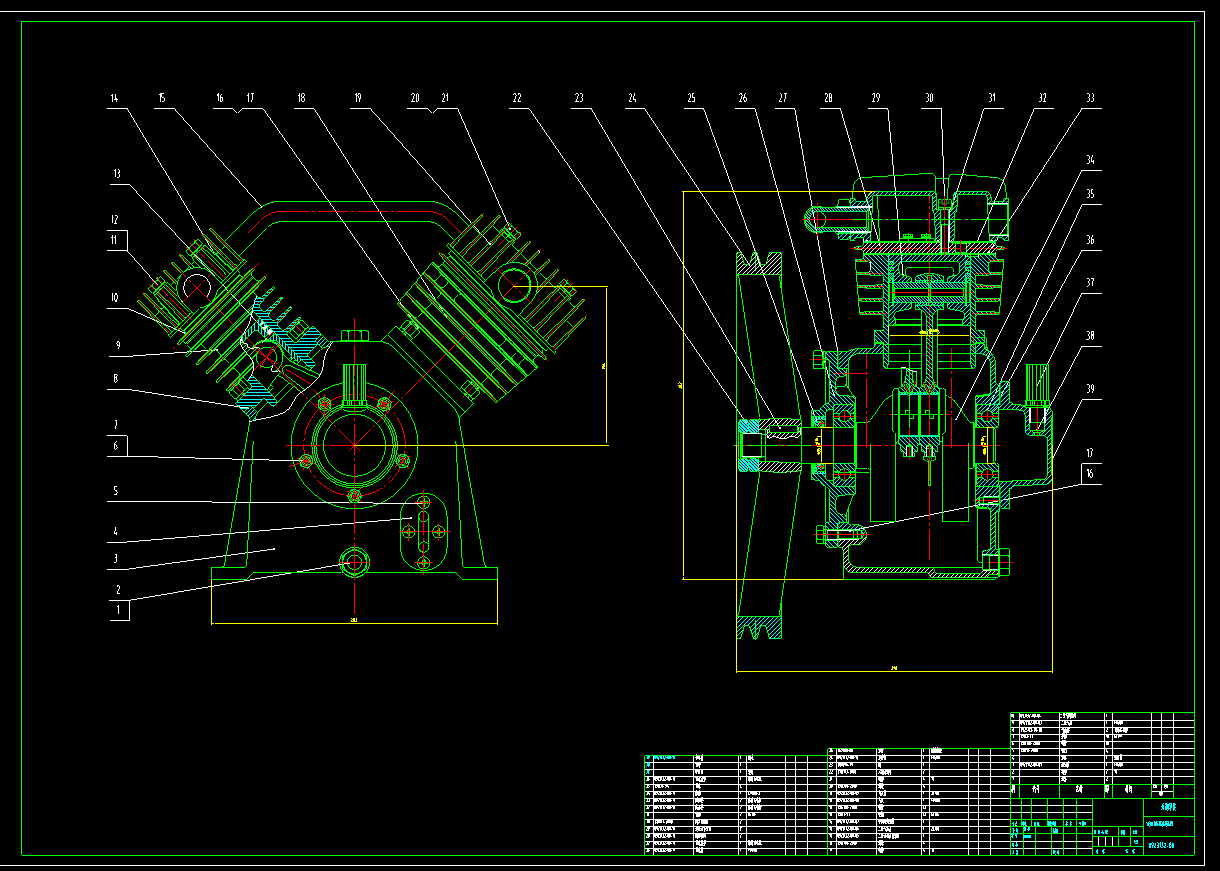Select part callout number 38

pyautogui.click(x=1090, y=336)
